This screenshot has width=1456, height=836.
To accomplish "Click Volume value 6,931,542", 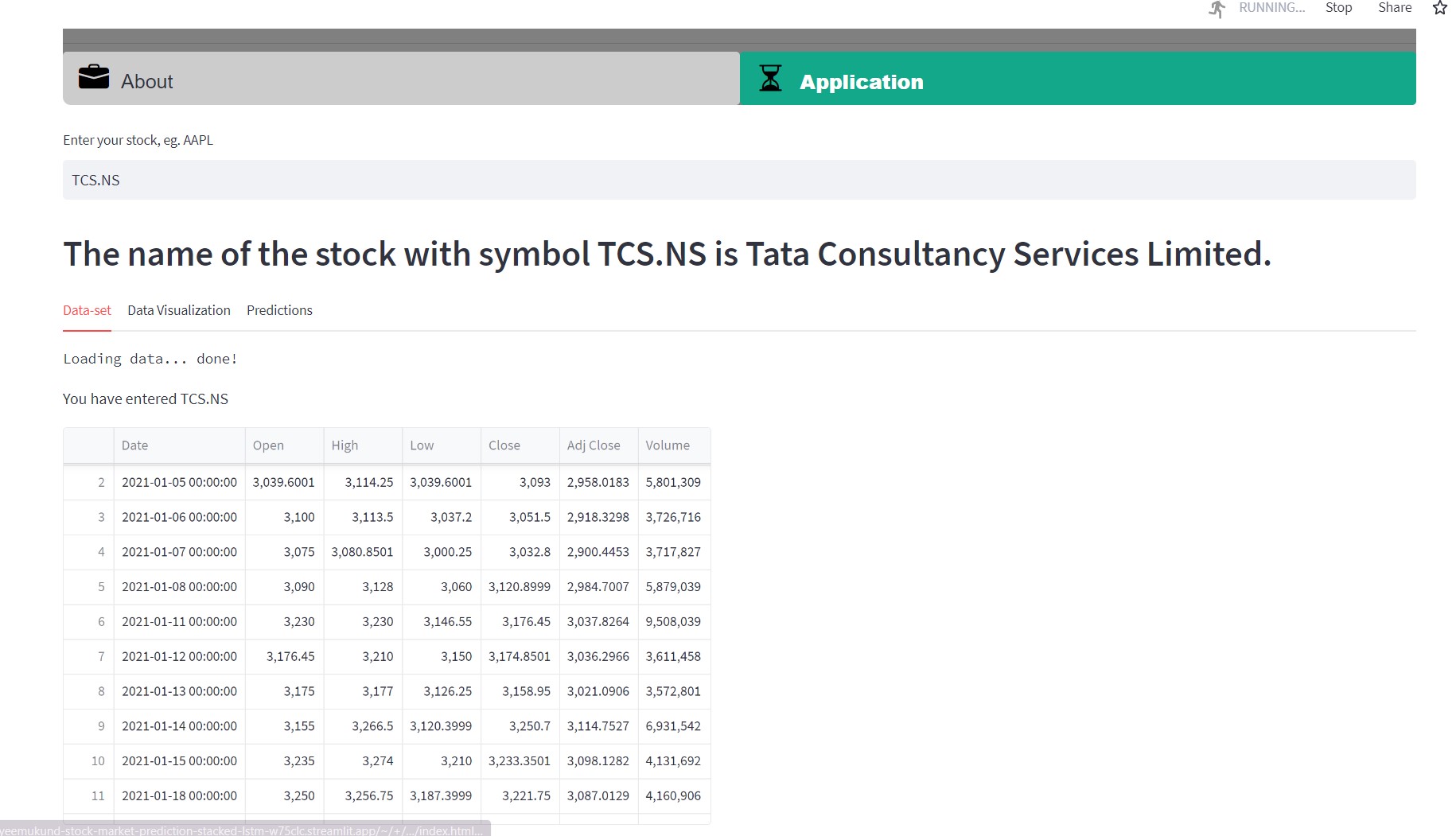I will coord(674,726).
